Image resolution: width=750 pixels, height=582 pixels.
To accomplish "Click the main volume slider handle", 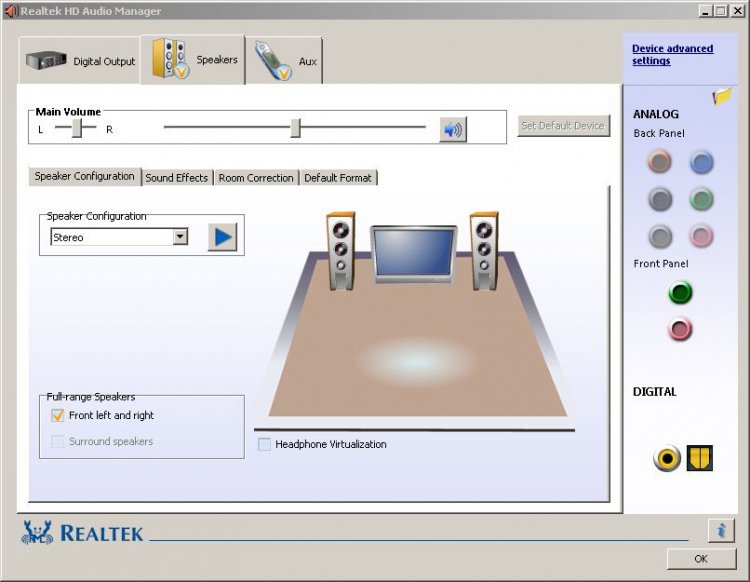I will 296,128.
